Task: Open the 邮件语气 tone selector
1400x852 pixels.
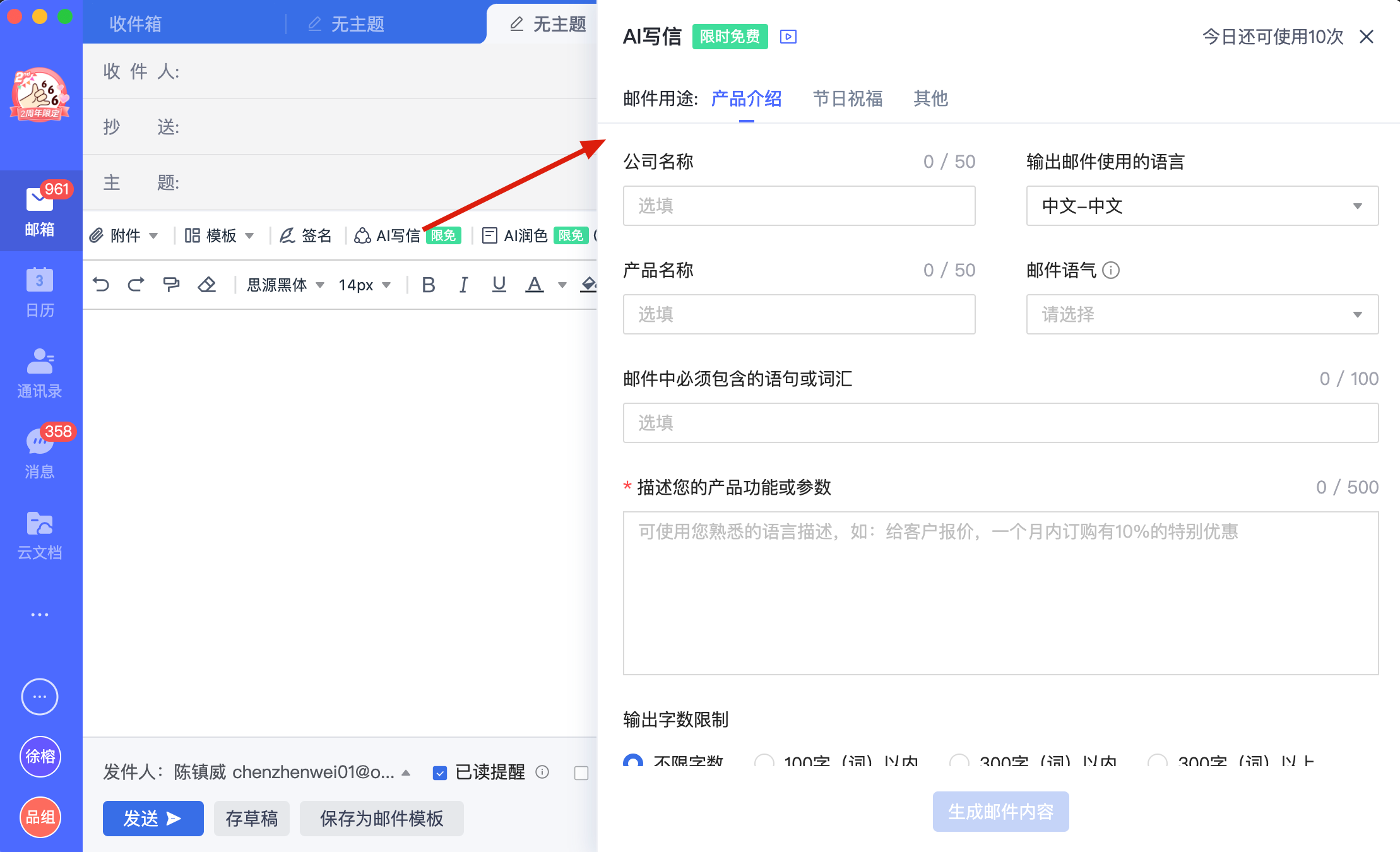Action: coord(1202,314)
